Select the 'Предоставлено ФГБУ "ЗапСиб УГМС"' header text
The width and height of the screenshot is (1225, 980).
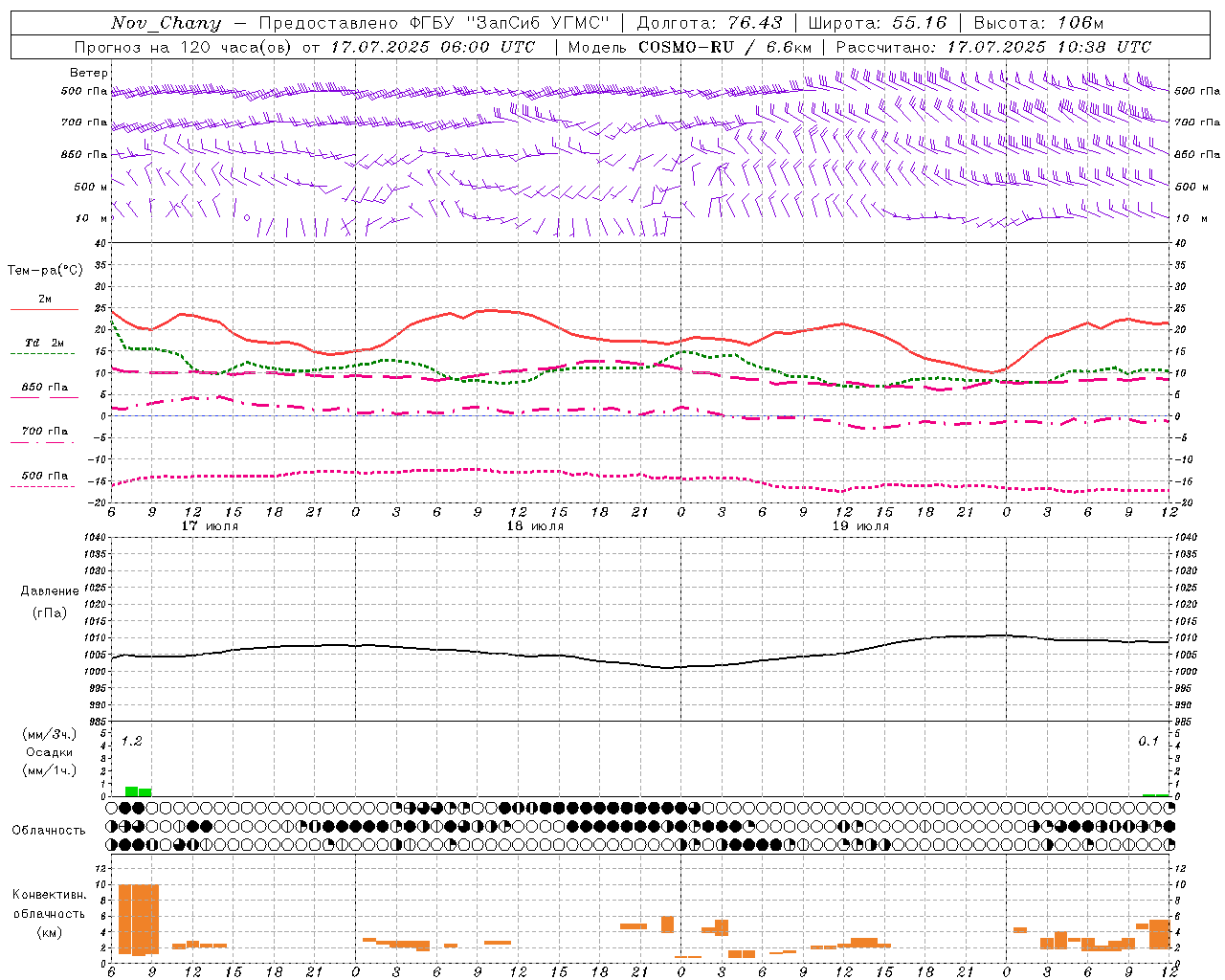tap(435, 23)
